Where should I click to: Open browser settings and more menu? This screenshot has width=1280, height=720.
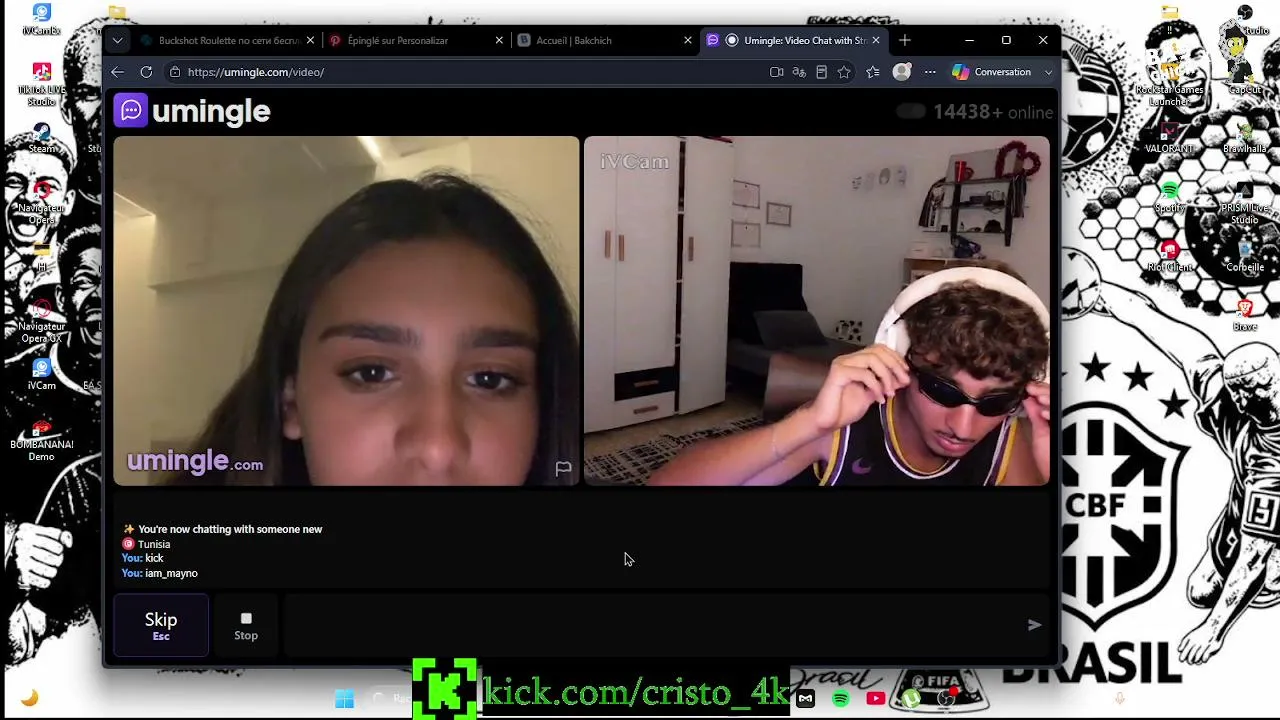click(x=930, y=72)
